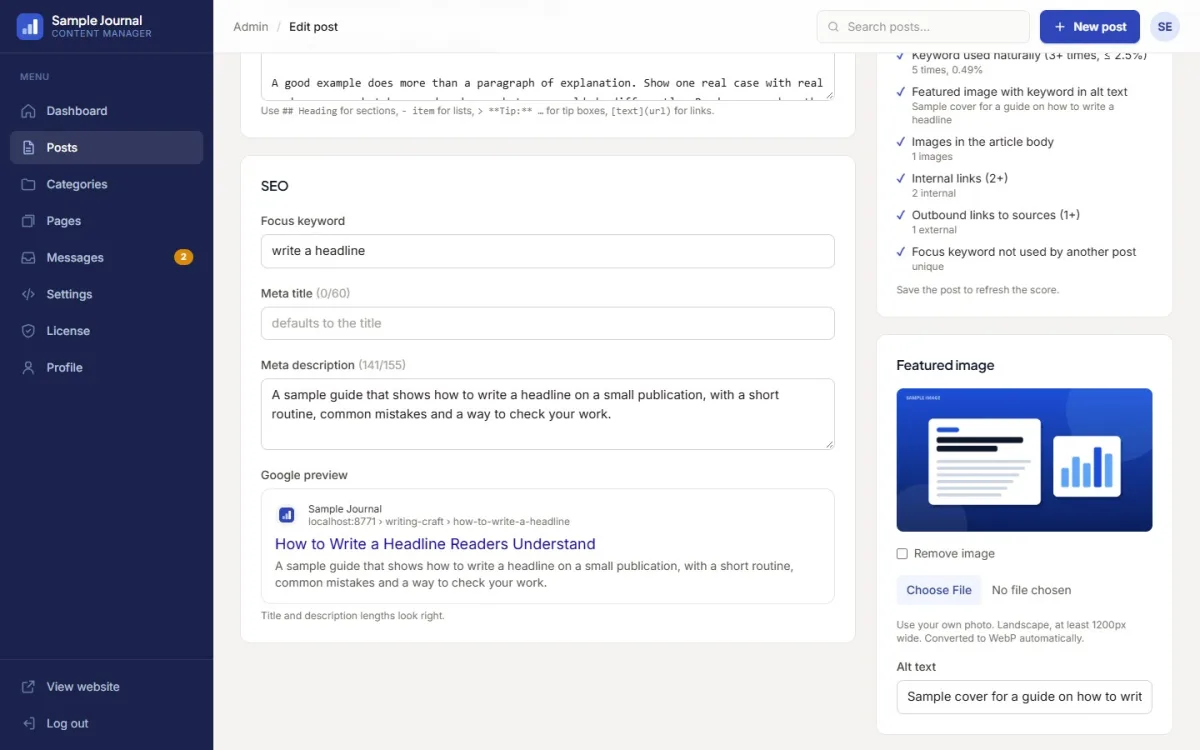The width and height of the screenshot is (1200, 750).
Task: Click the Messages badge showing 2
Action: click(183, 257)
